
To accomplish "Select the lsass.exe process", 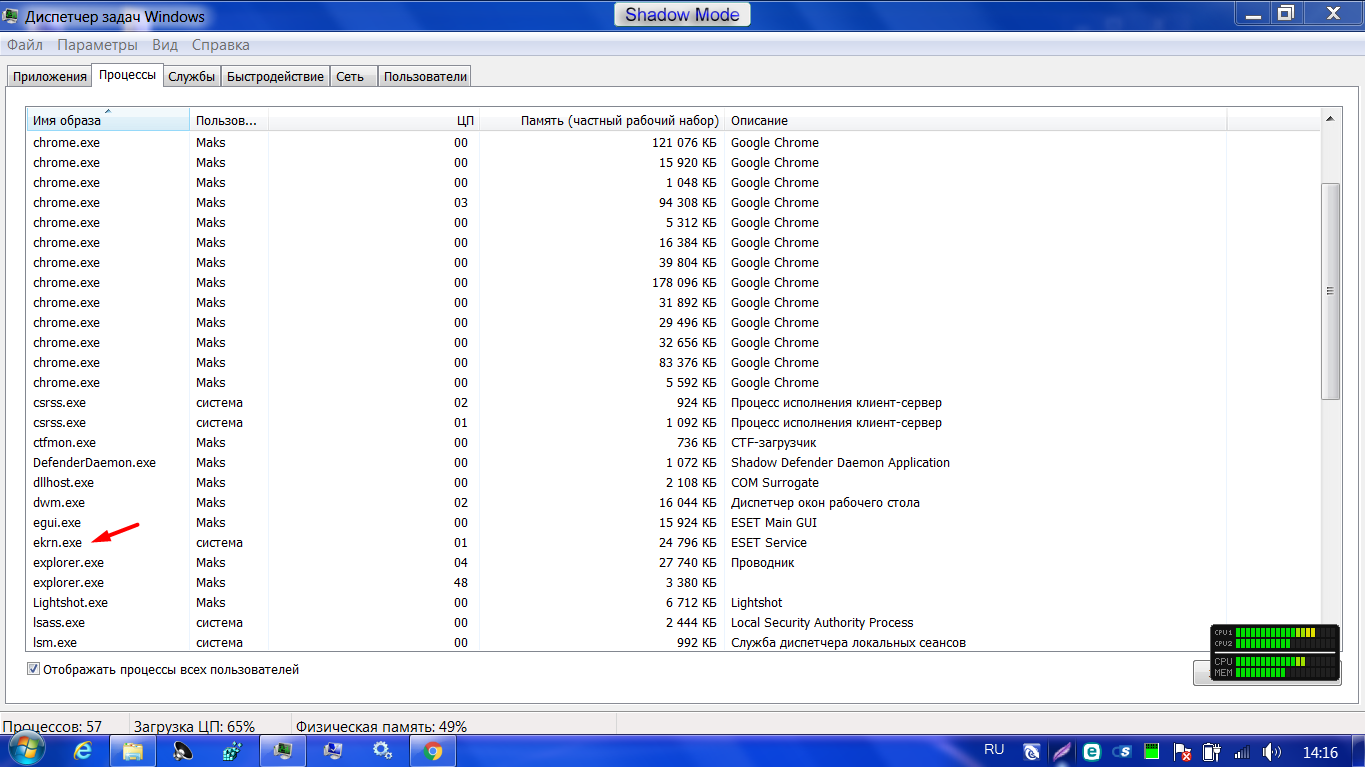I will tap(673, 623).
